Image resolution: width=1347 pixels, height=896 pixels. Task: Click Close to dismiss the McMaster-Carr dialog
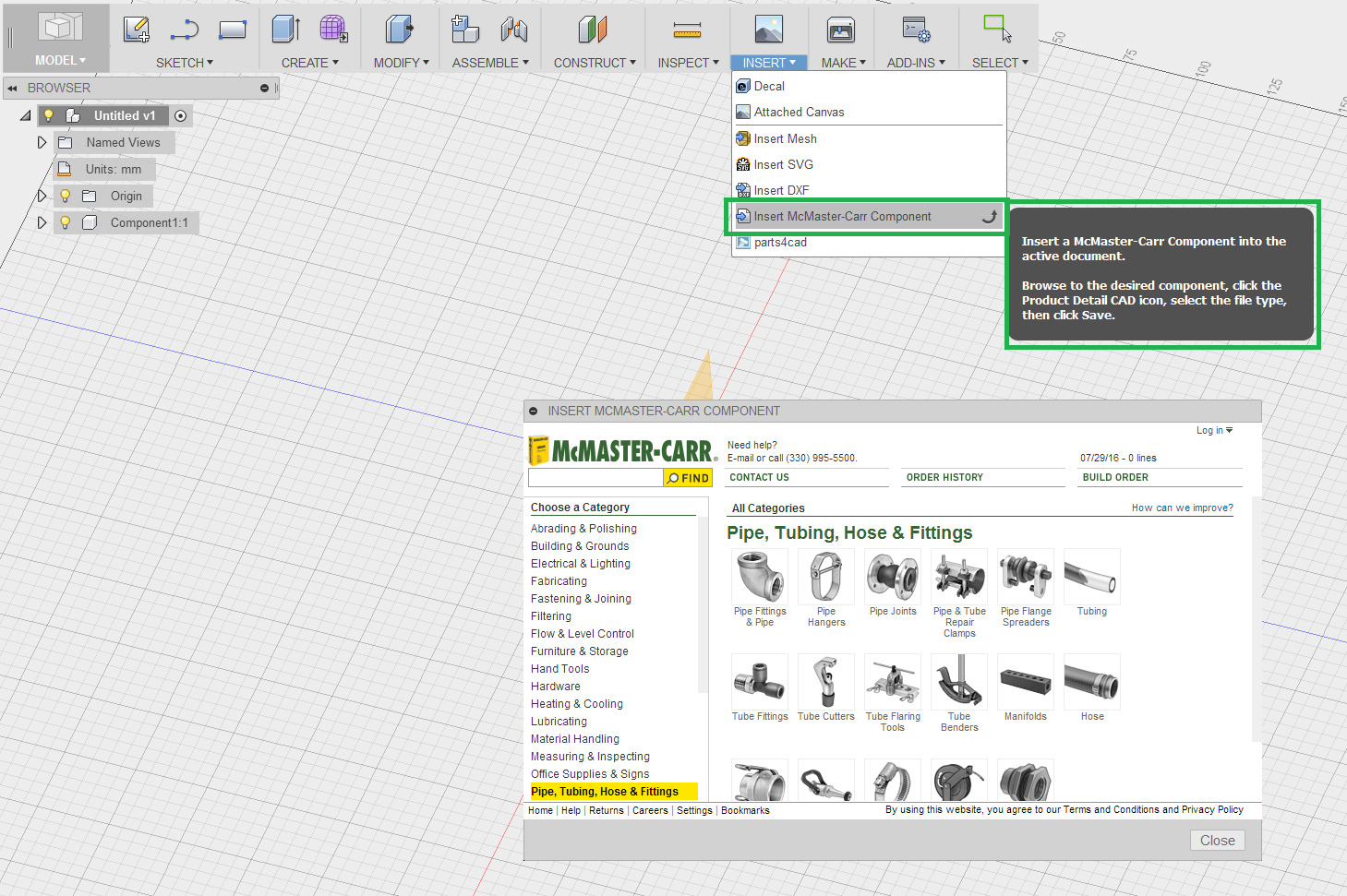pyautogui.click(x=1217, y=840)
